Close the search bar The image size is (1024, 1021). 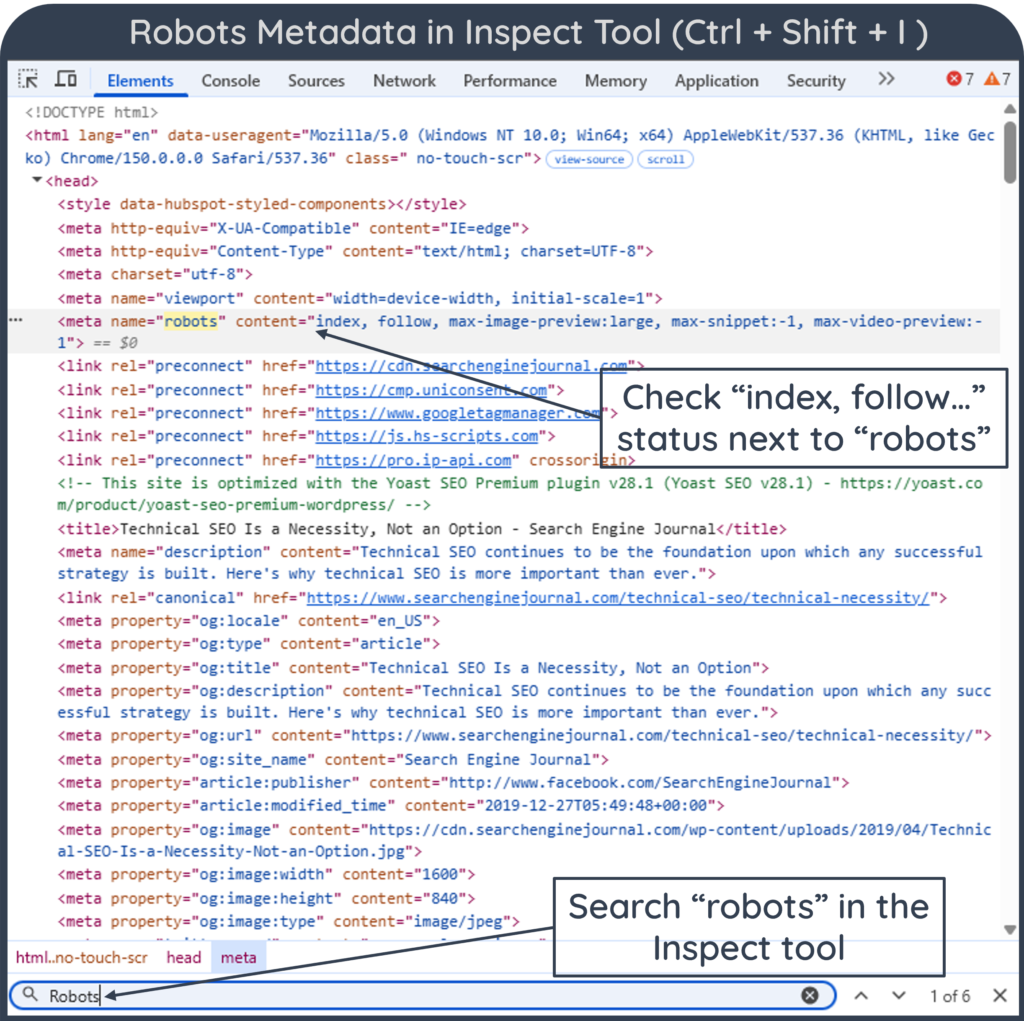point(1000,996)
